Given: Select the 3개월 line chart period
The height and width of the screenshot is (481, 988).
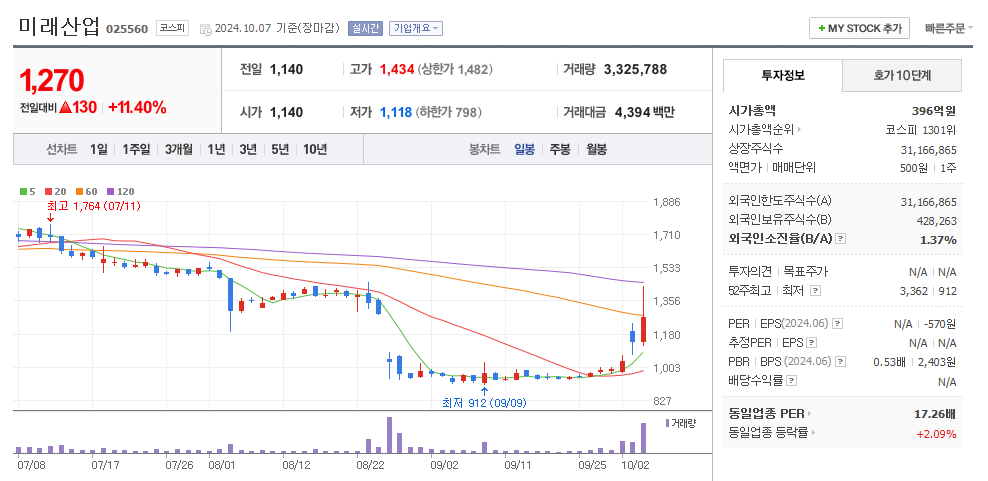Looking at the screenshot, I should point(179,149).
